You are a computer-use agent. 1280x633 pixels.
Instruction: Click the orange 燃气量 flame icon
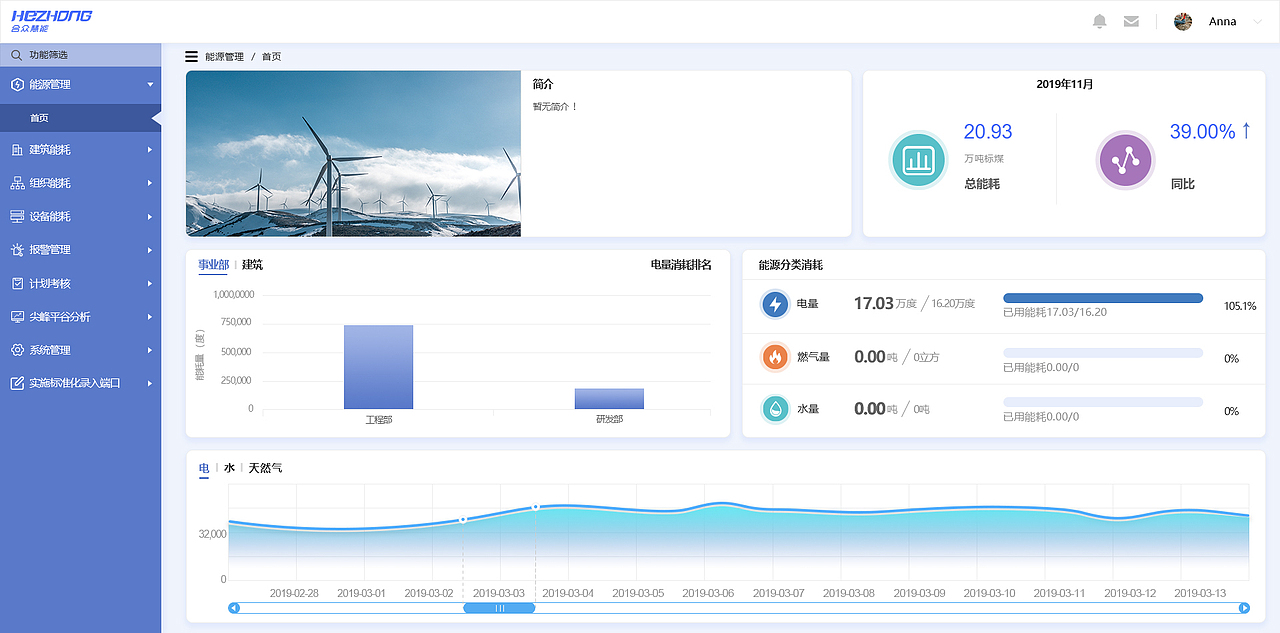775,356
